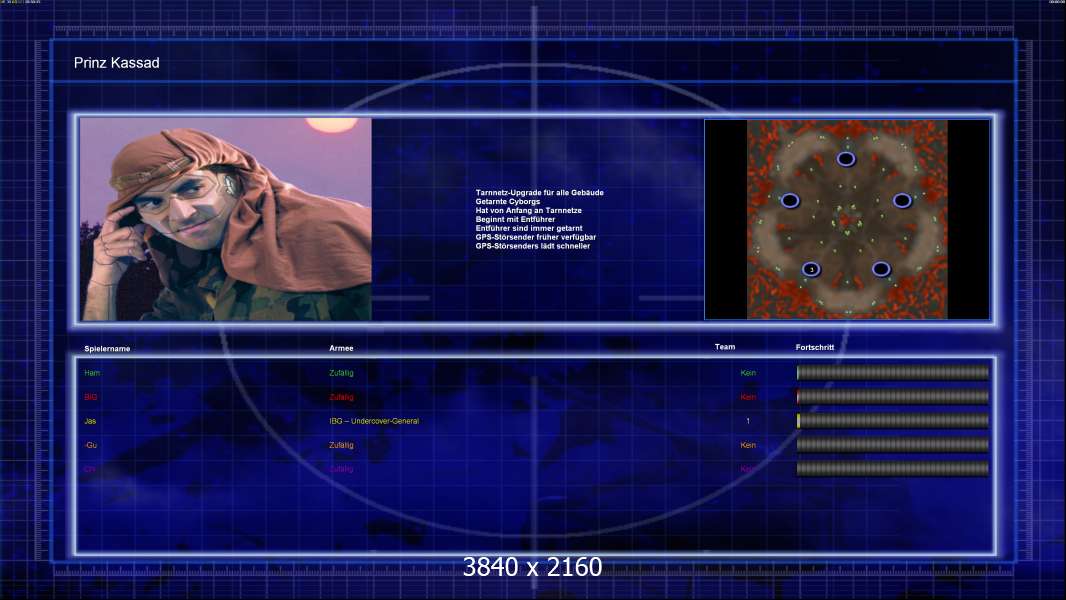This screenshot has height=600, width=1066.
Task: Click IBG – Undercover-General army entry
Action: [374, 421]
